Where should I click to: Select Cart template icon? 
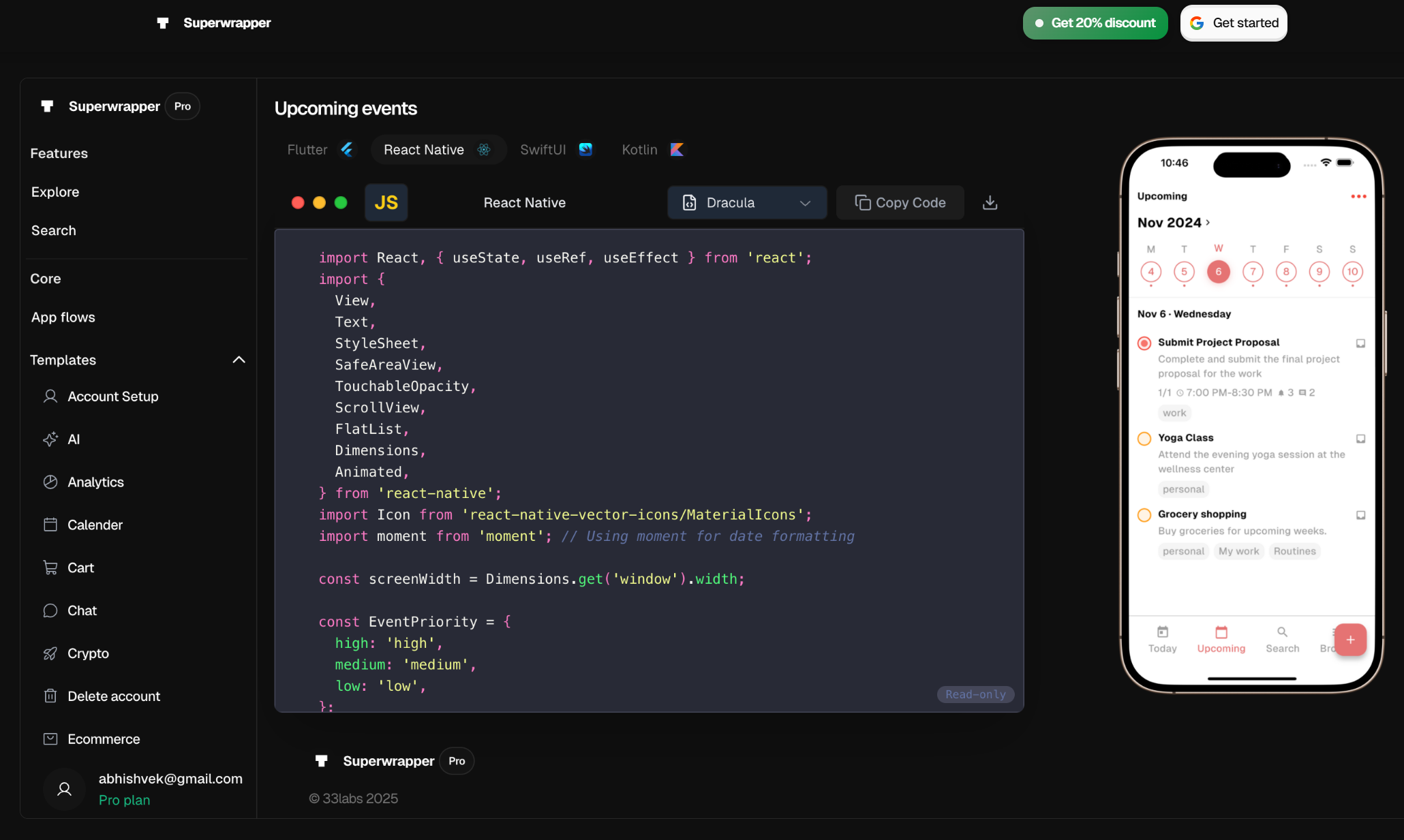pyautogui.click(x=50, y=567)
